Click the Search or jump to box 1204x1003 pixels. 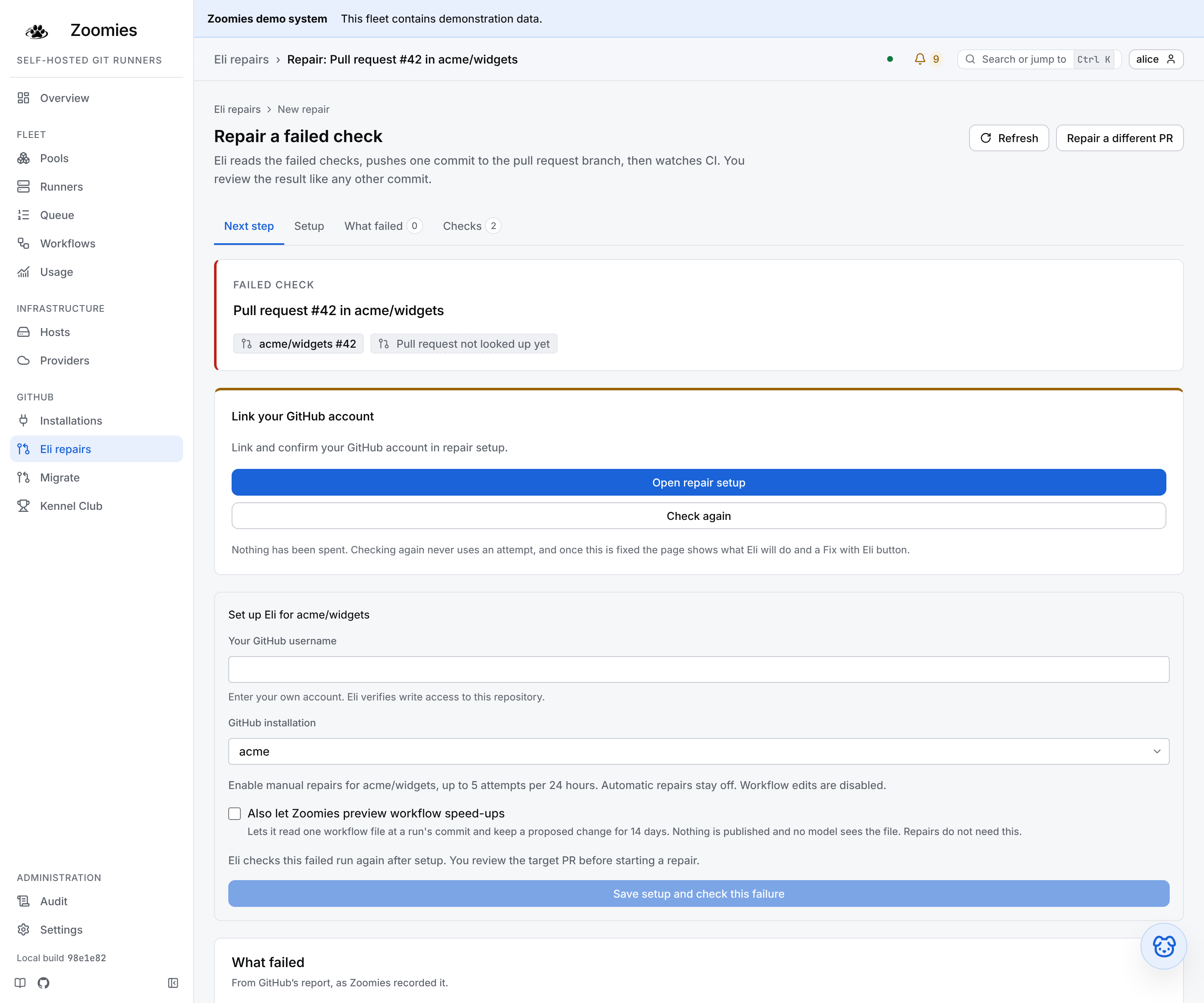[x=1039, y=59]
